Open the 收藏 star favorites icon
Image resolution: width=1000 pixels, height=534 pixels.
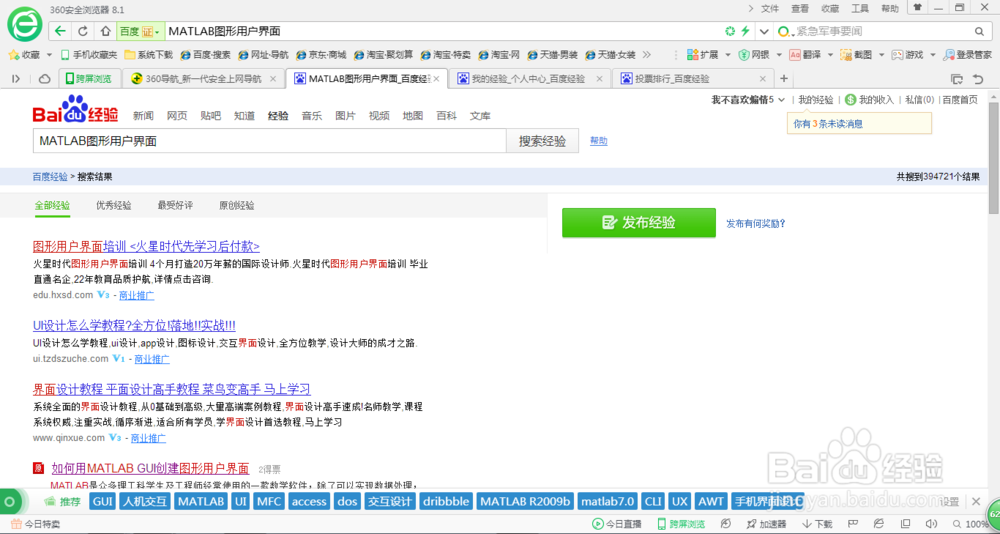coord(15,55)
